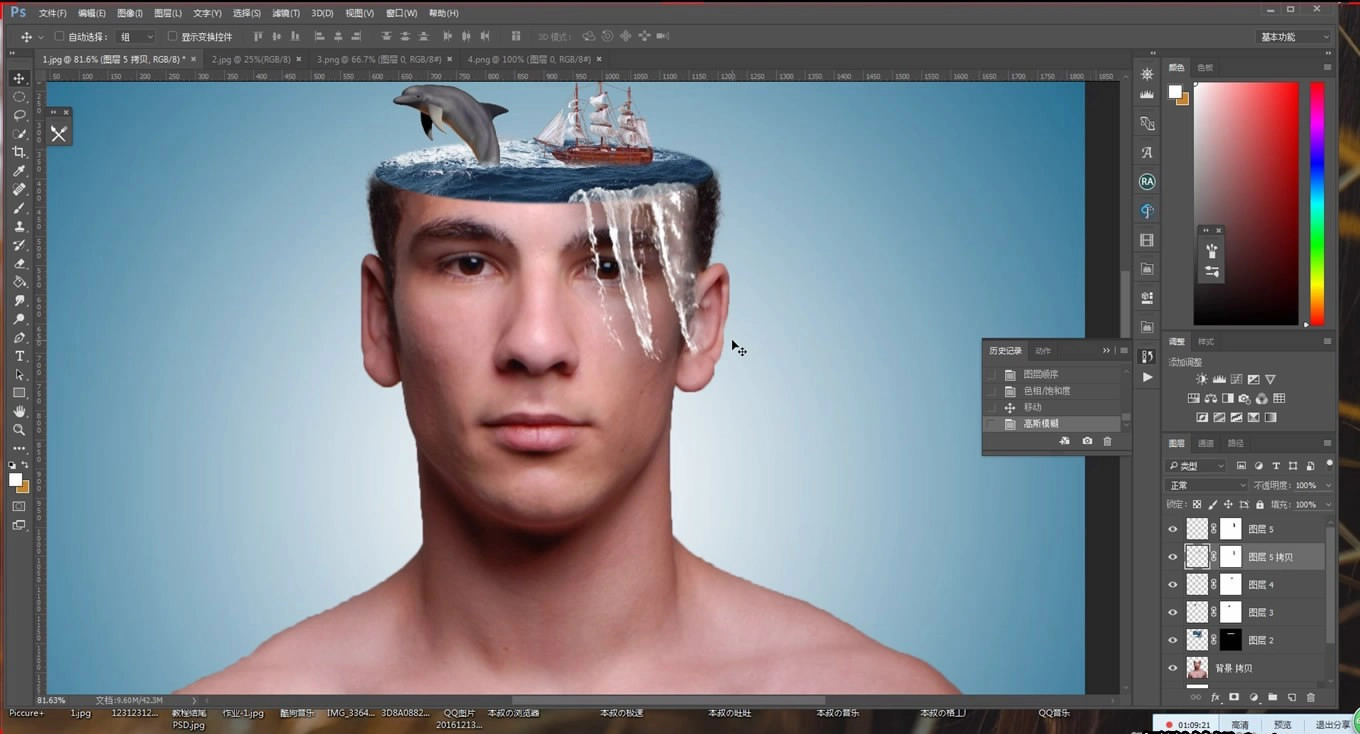Select the Eyedropper tool
1360x734 pixels.
pos(19,171)
